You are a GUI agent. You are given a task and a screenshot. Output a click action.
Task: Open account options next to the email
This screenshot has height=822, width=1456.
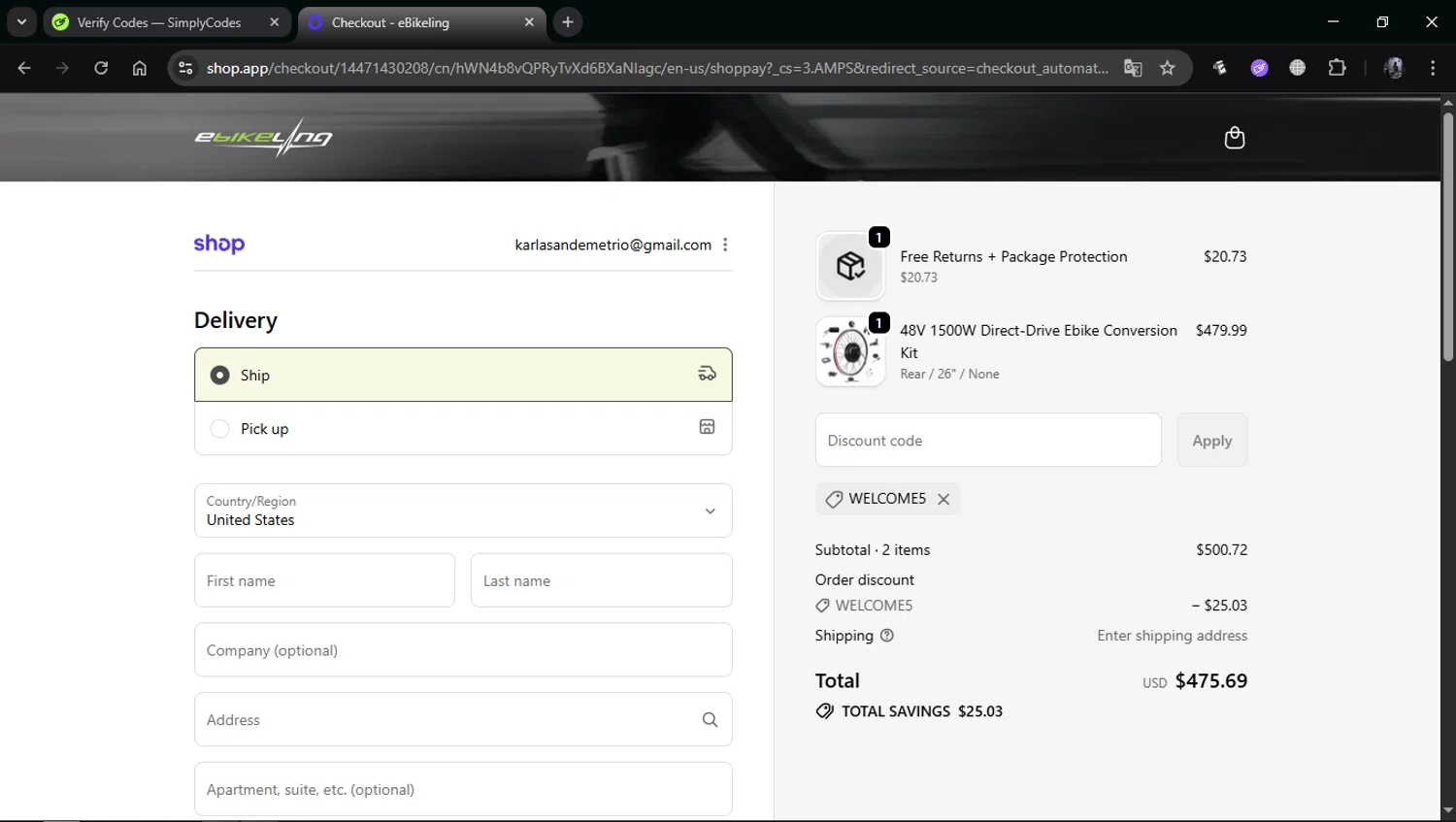(725, 245)
